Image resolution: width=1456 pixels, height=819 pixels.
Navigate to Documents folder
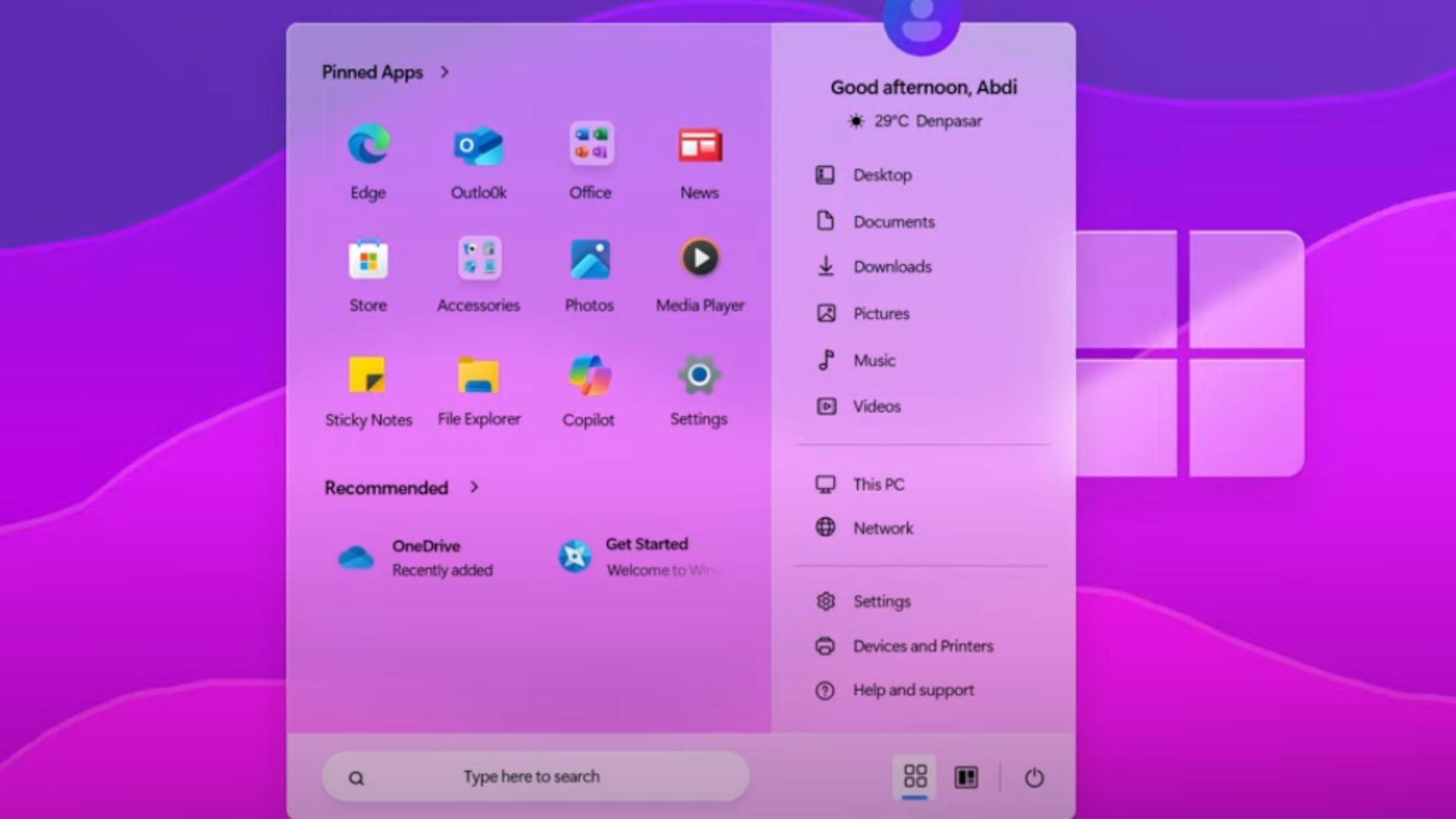click(x=894, y=222)
